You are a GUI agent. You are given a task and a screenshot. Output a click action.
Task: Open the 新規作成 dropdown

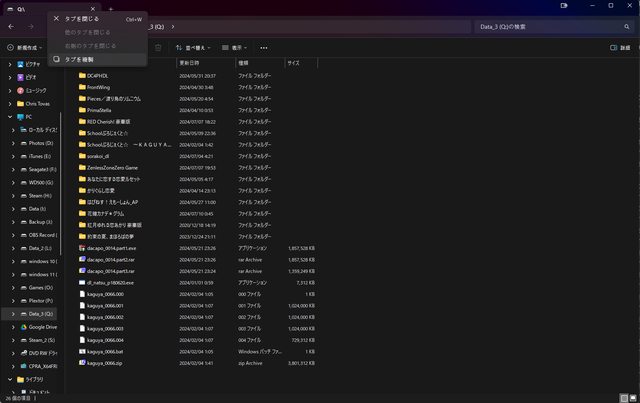(x=24, y=47)
